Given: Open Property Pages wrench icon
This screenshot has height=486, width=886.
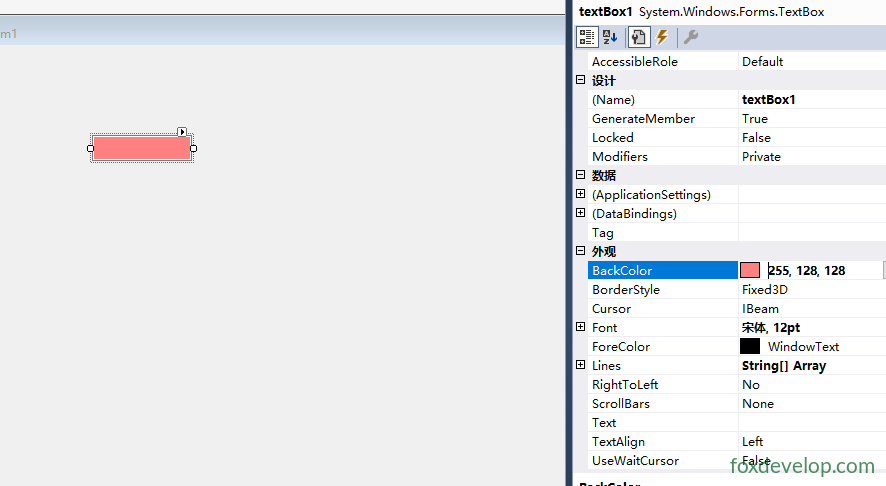Looking at the screenshot, I should click(x=690, y=37).
